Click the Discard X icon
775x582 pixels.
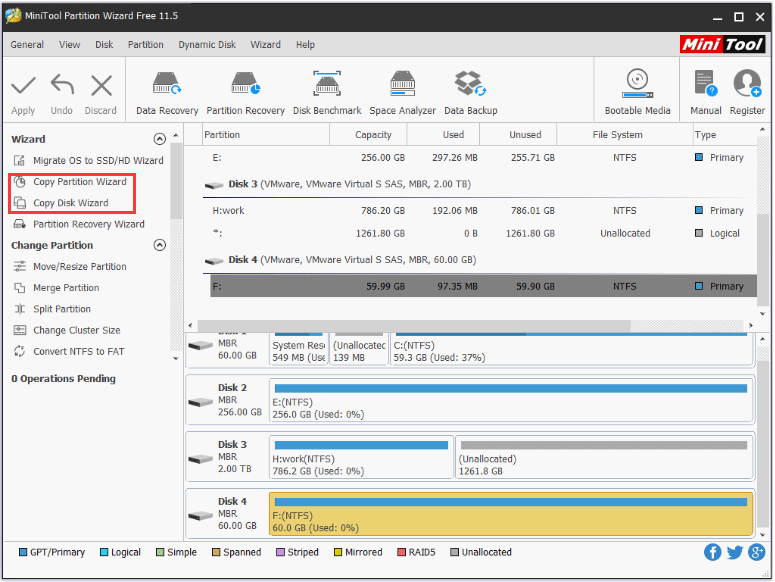(101, 85)
